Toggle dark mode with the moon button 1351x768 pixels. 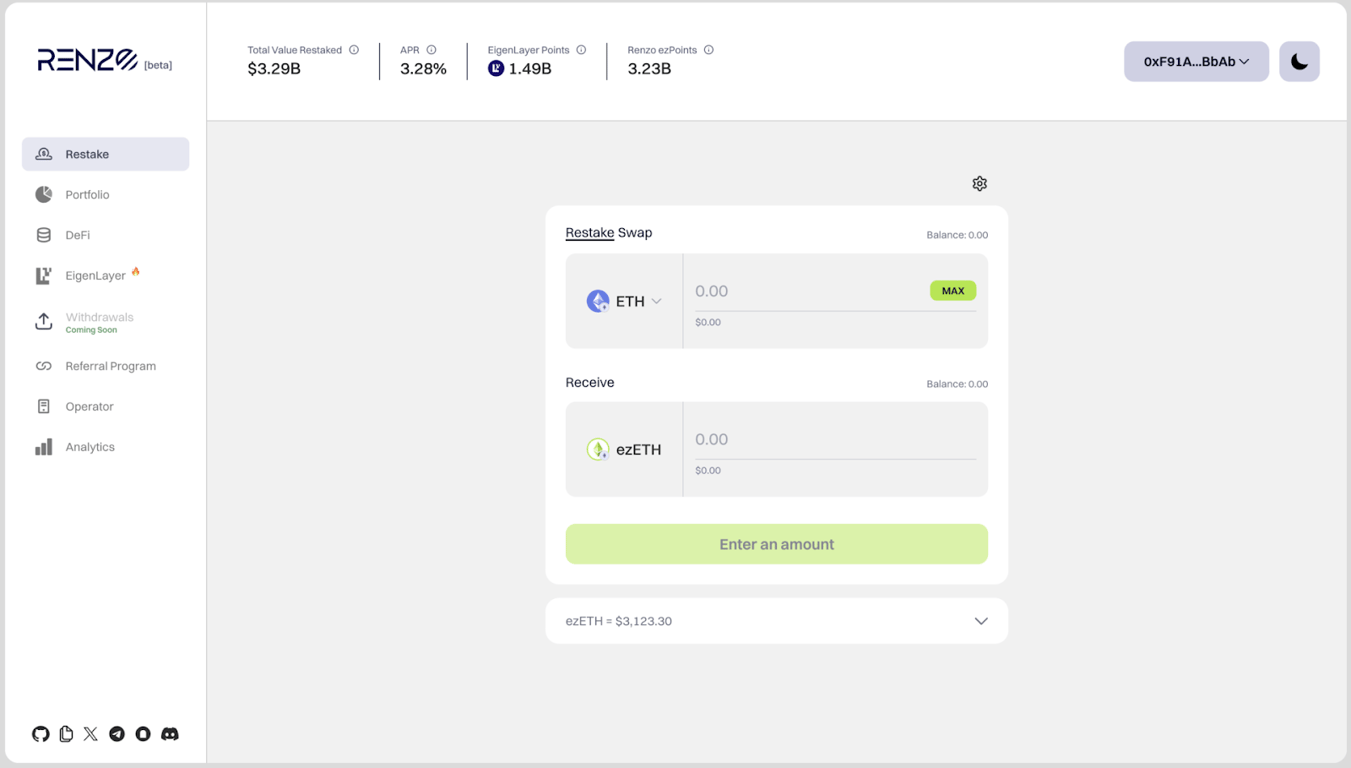point(1299,62)
